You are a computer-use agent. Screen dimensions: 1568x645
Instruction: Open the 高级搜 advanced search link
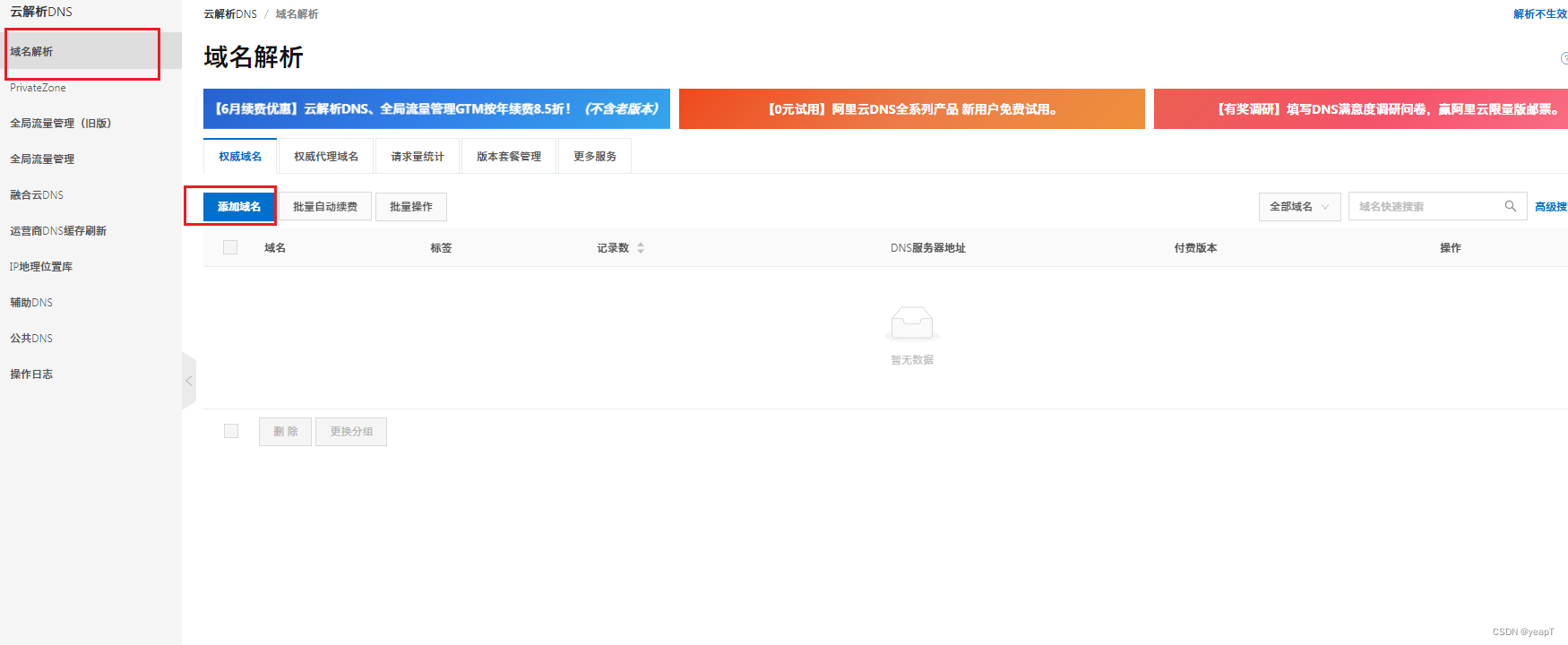pos(1551,206)
